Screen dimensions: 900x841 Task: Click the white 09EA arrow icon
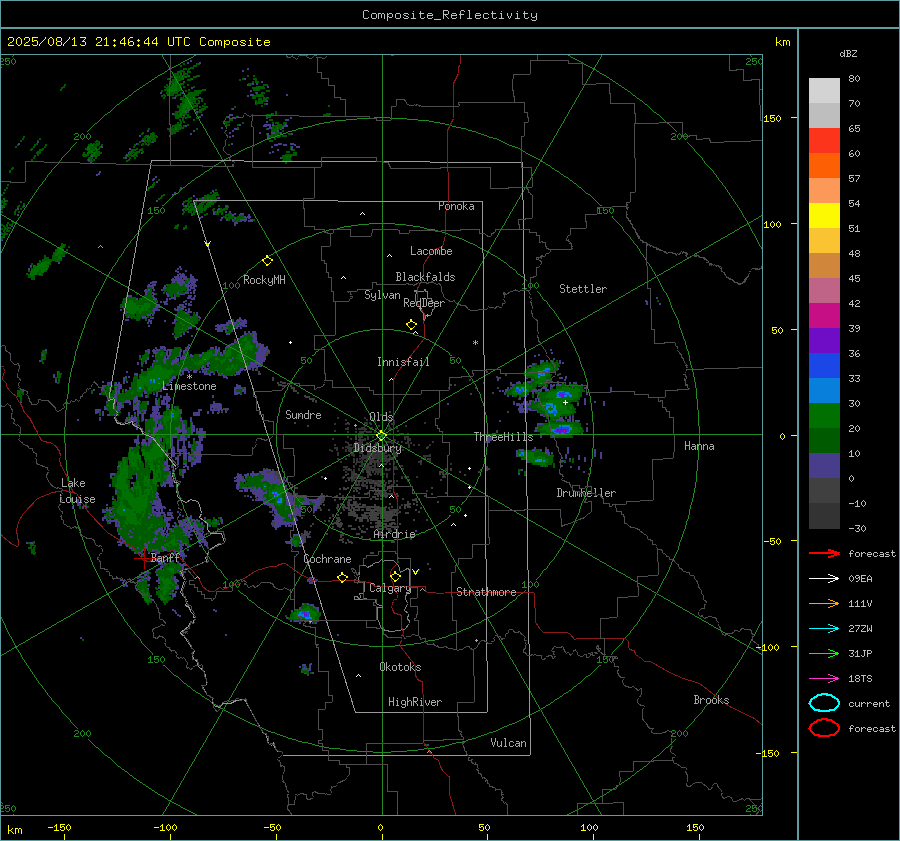824,579
